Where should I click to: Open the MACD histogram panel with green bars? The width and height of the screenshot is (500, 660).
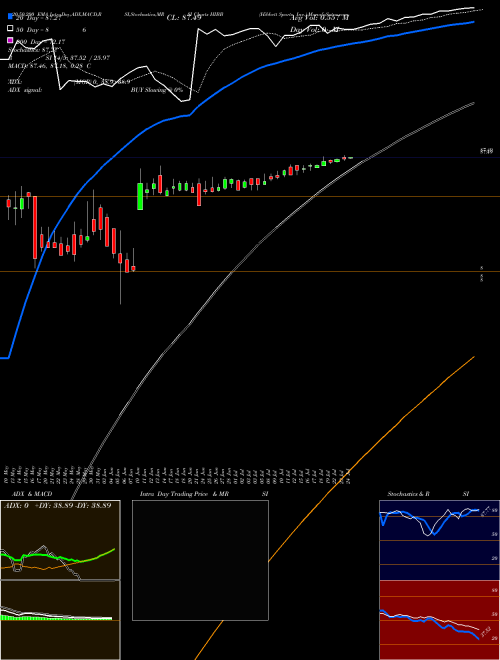click(60, 620)
